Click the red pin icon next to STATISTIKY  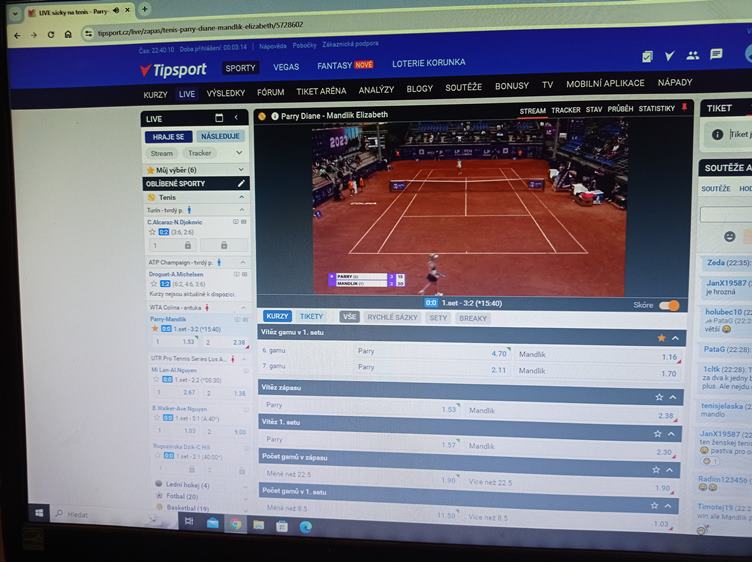[684, 107]
